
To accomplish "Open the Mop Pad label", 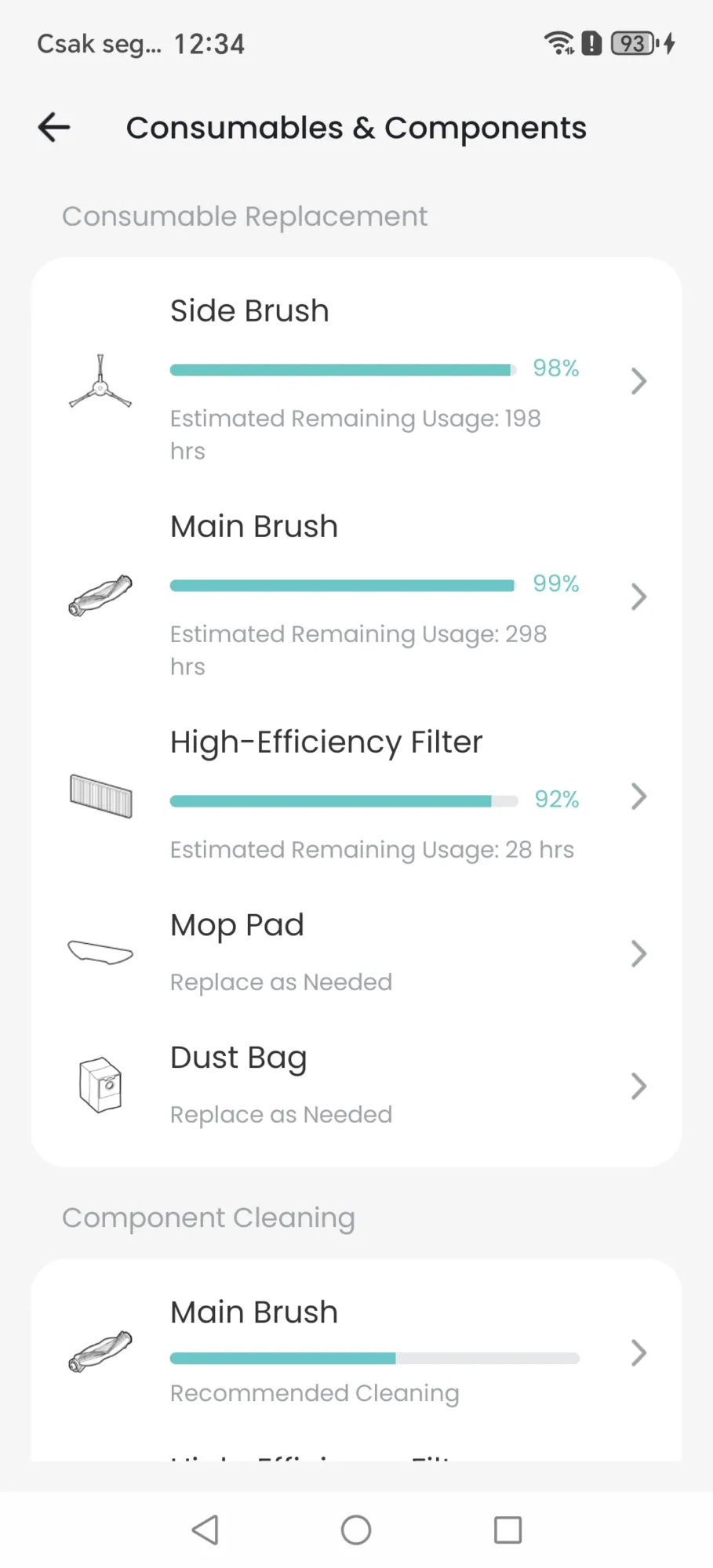I will click(x=237, y=925).
